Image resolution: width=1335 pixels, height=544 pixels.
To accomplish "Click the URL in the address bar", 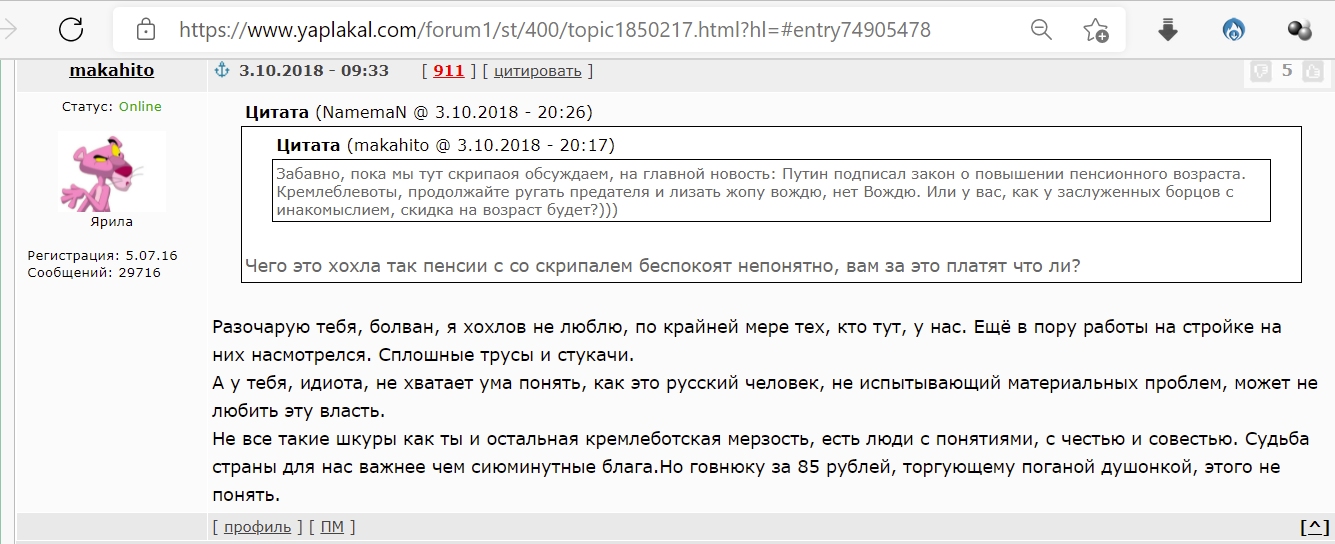I will pyautogui.click(x=555, y=30).
